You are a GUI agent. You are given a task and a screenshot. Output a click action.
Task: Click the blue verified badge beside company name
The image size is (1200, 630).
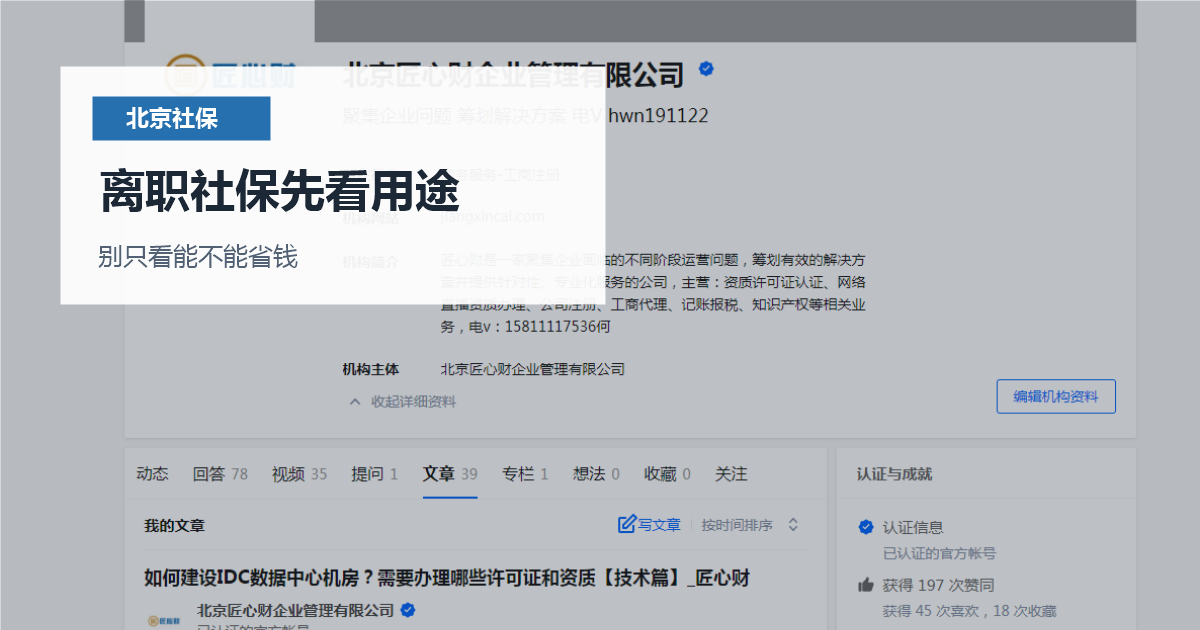click(x=706, y=70)
